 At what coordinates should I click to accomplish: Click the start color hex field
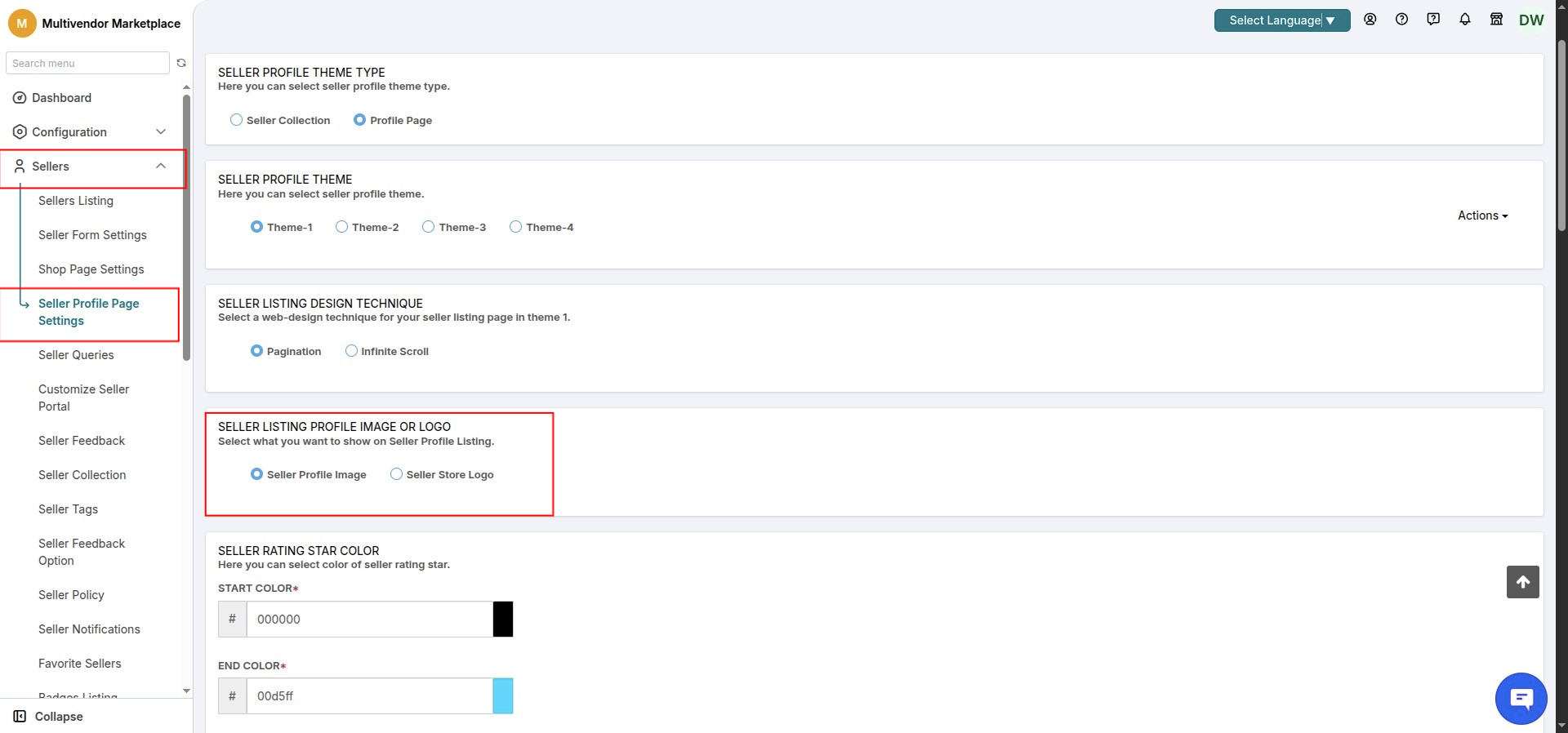click(x=369, y=619)
